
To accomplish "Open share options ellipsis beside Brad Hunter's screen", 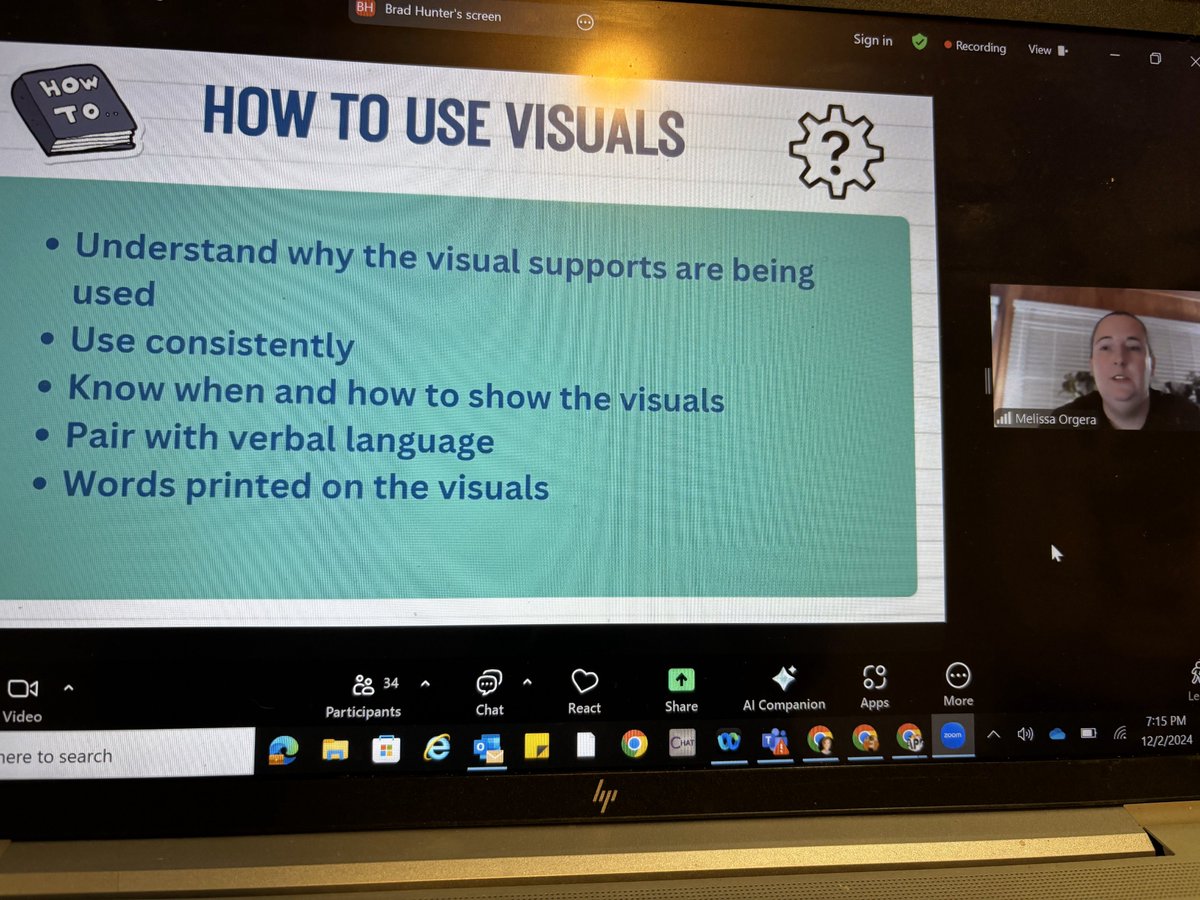I will pyautogui.click(x=586, y=22).
